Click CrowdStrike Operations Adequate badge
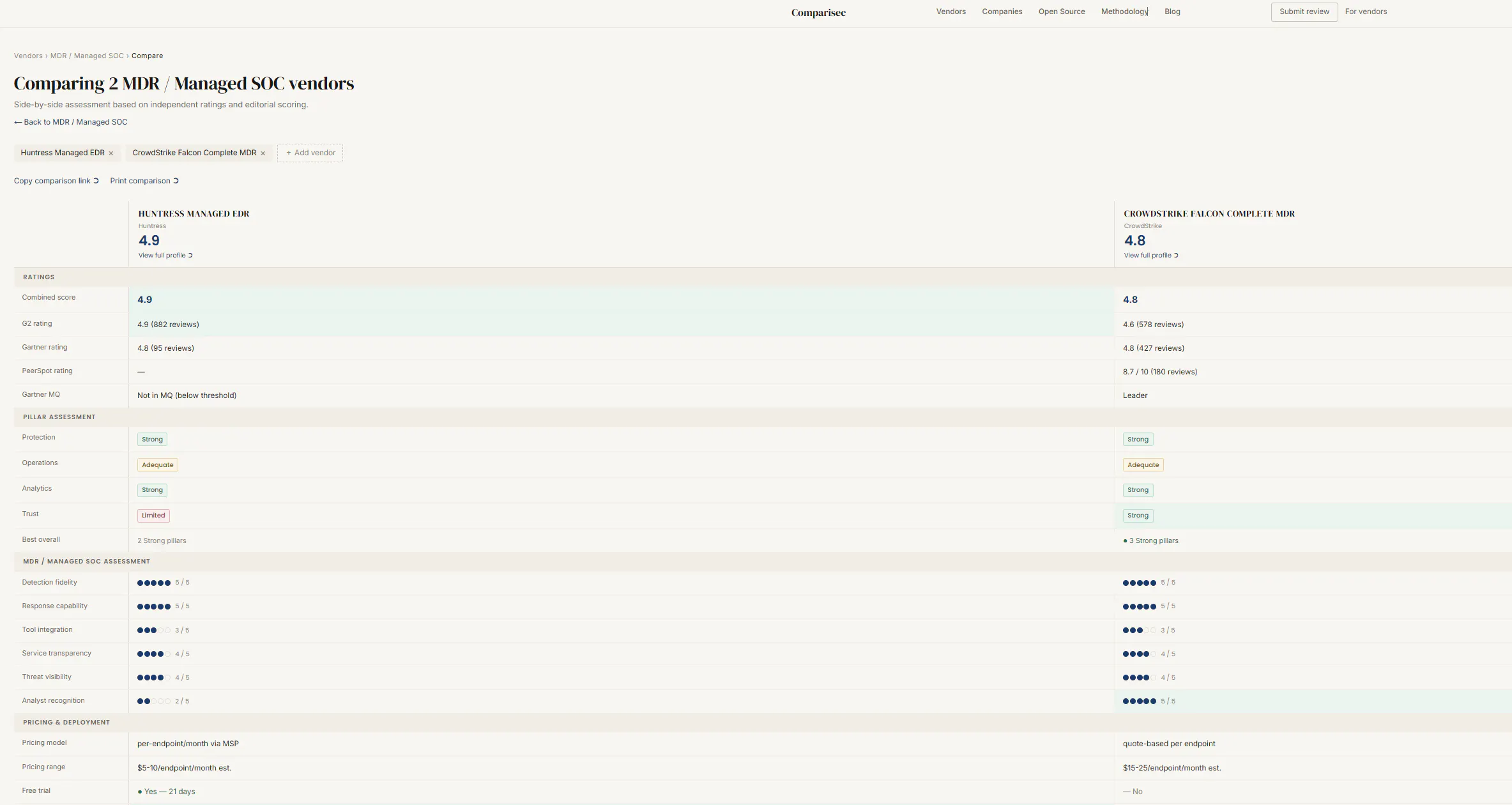Image resolution: width=1512 pixels, height=805 pixels. tap(1143, 465)
